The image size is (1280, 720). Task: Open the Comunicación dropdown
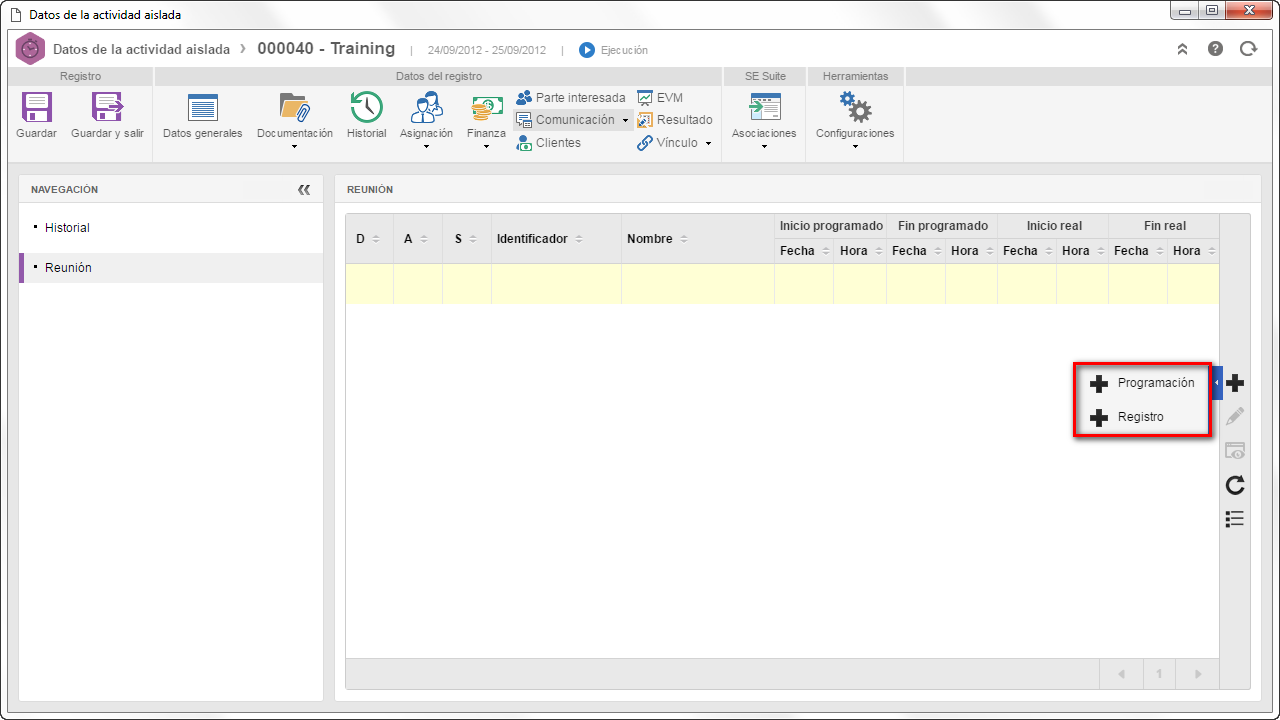pos(573,120)
